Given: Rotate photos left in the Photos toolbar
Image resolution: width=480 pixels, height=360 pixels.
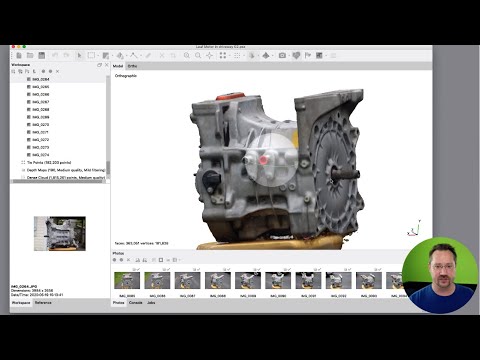Looking at the screenshot, I should pos(138,260).
